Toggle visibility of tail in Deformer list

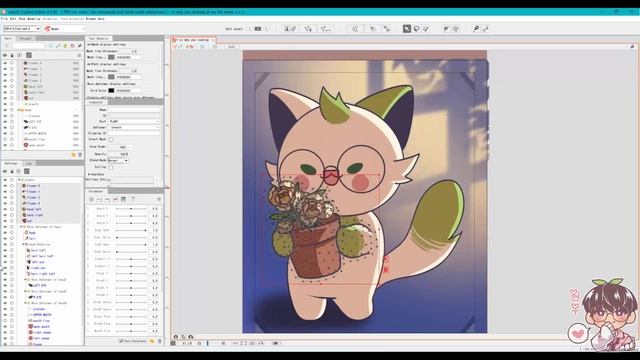(5, 238)
